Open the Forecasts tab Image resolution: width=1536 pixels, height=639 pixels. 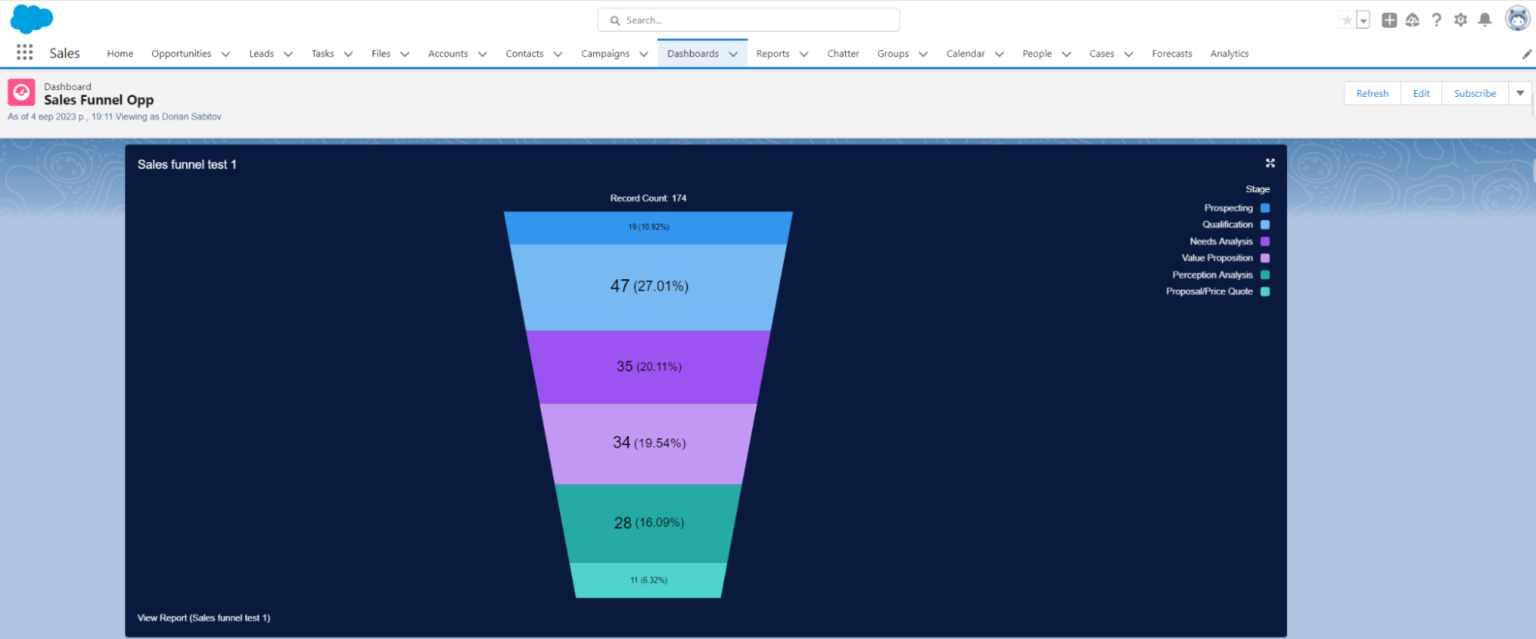point(1171,53)
